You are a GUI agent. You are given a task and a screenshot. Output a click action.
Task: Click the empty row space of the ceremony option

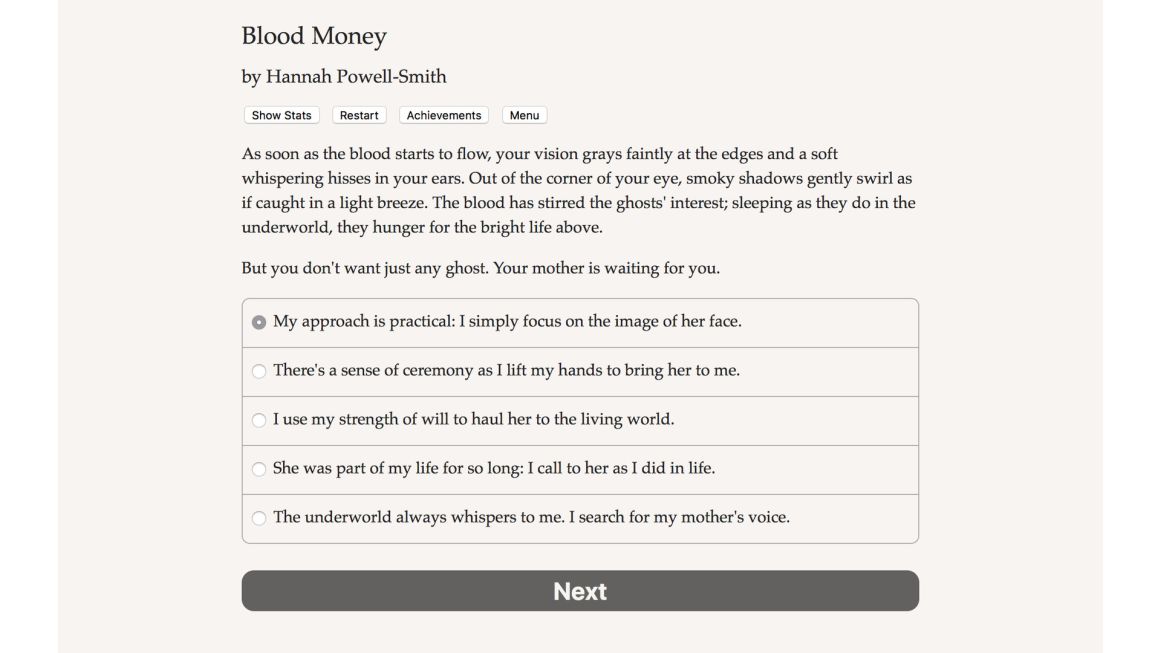829,372
